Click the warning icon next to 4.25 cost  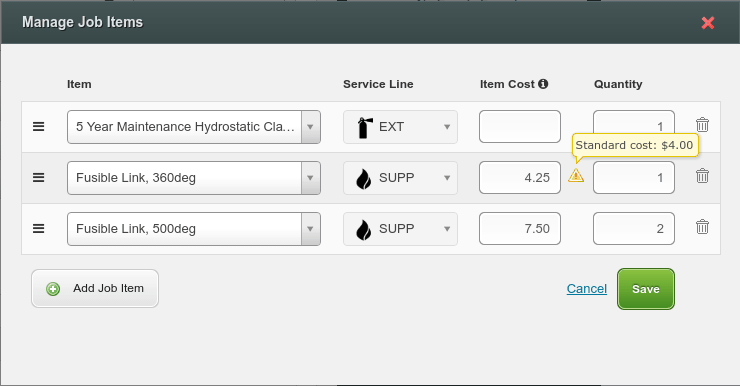tap(576, 176)
